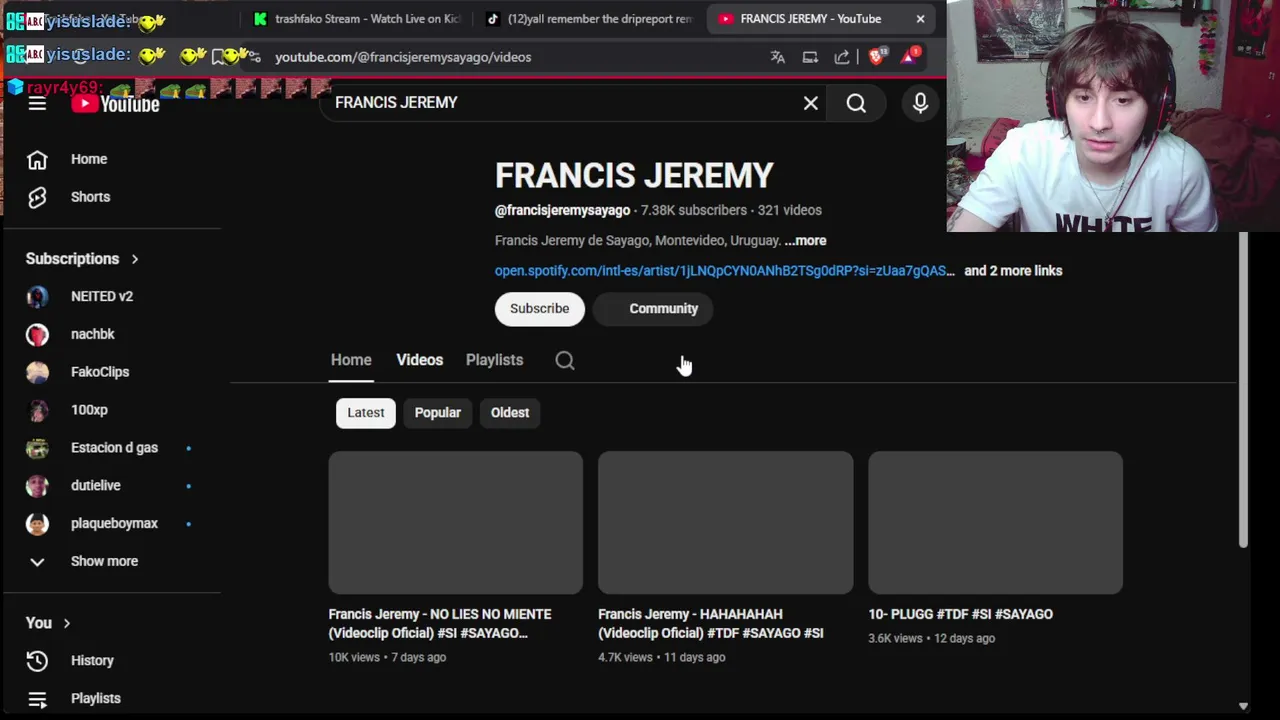The image size is (1280, 720).
Task: Select the Oldest sort chip
Action: coord(510,413)
